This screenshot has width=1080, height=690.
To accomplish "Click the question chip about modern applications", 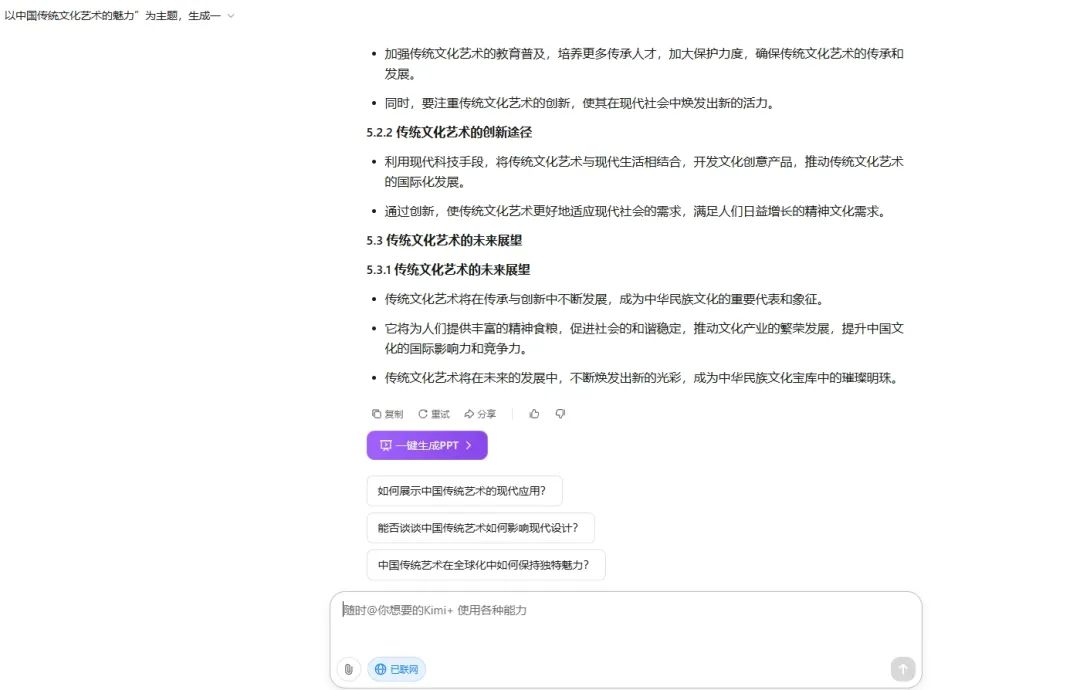I will pyautogui.click(x=463, y=490).
